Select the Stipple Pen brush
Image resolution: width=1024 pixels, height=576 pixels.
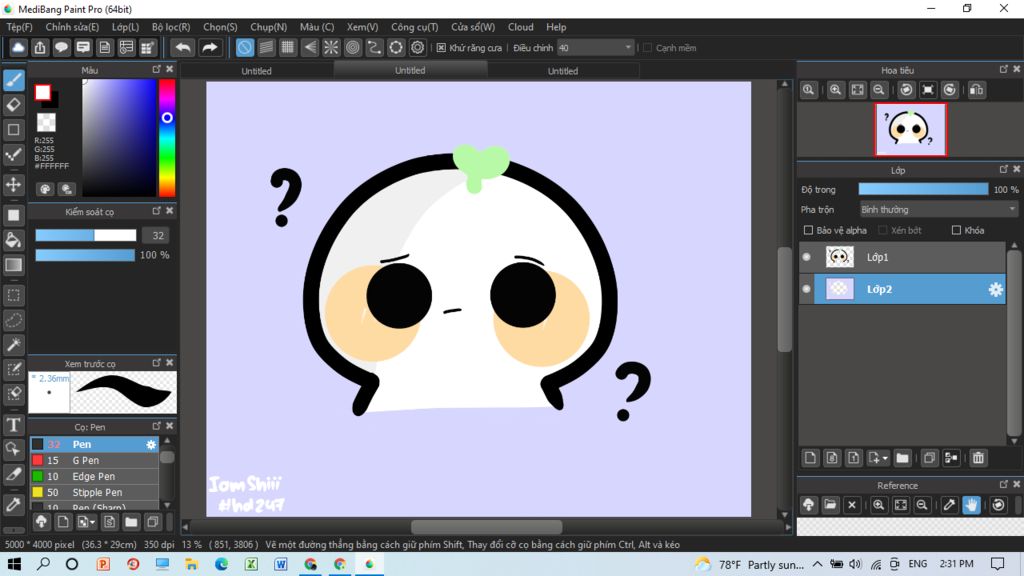(x=94, y=492)
